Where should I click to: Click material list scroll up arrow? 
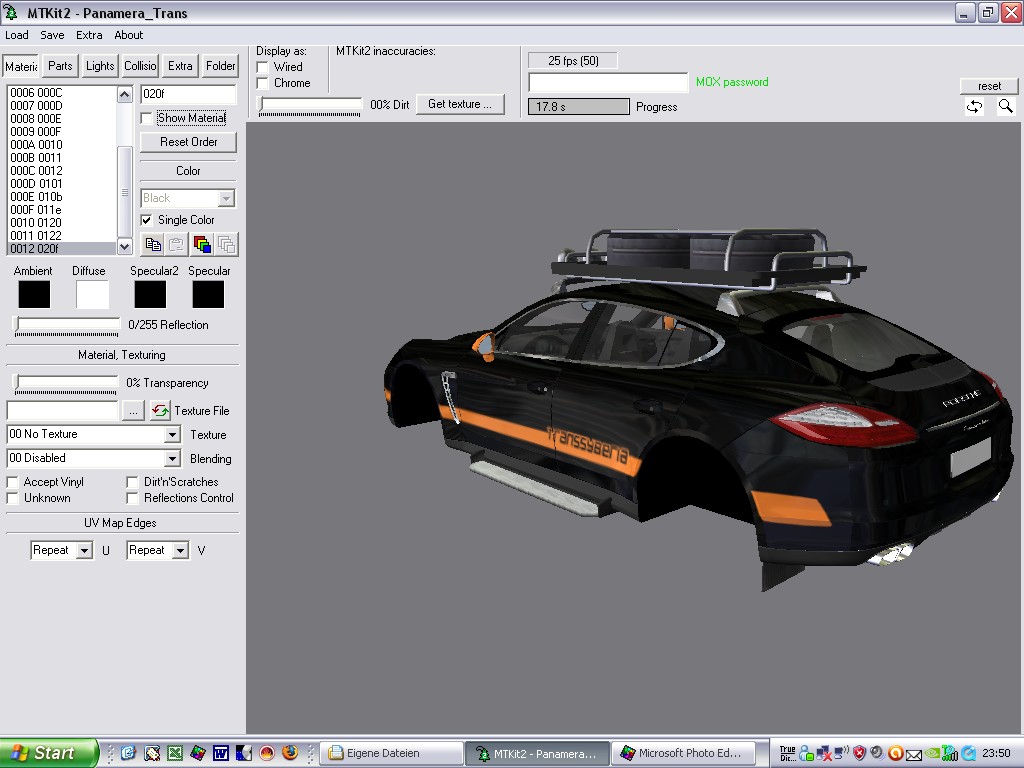[124, 95]
